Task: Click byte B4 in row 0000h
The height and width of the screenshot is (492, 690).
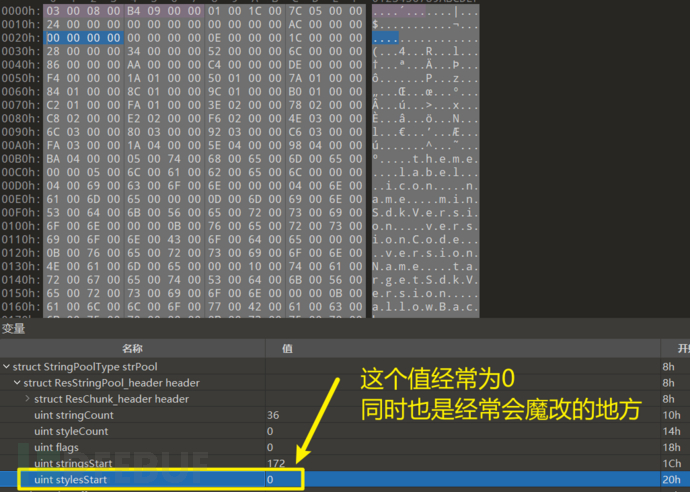Action: 134,11
